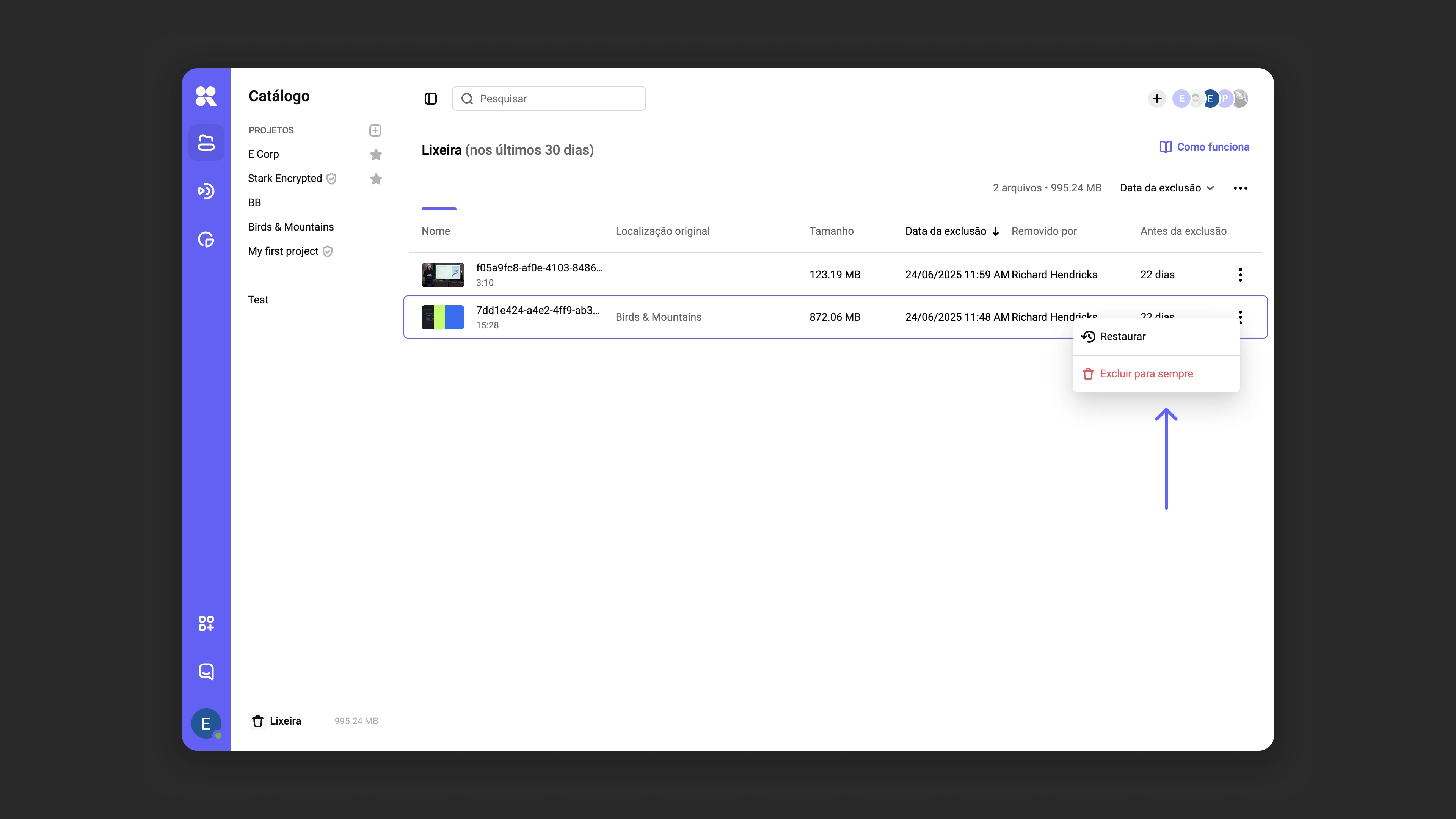This screenshot has width=1456, height=819.
Task: Choose Restaurar from the context menu
Action: pos(1156,337)
